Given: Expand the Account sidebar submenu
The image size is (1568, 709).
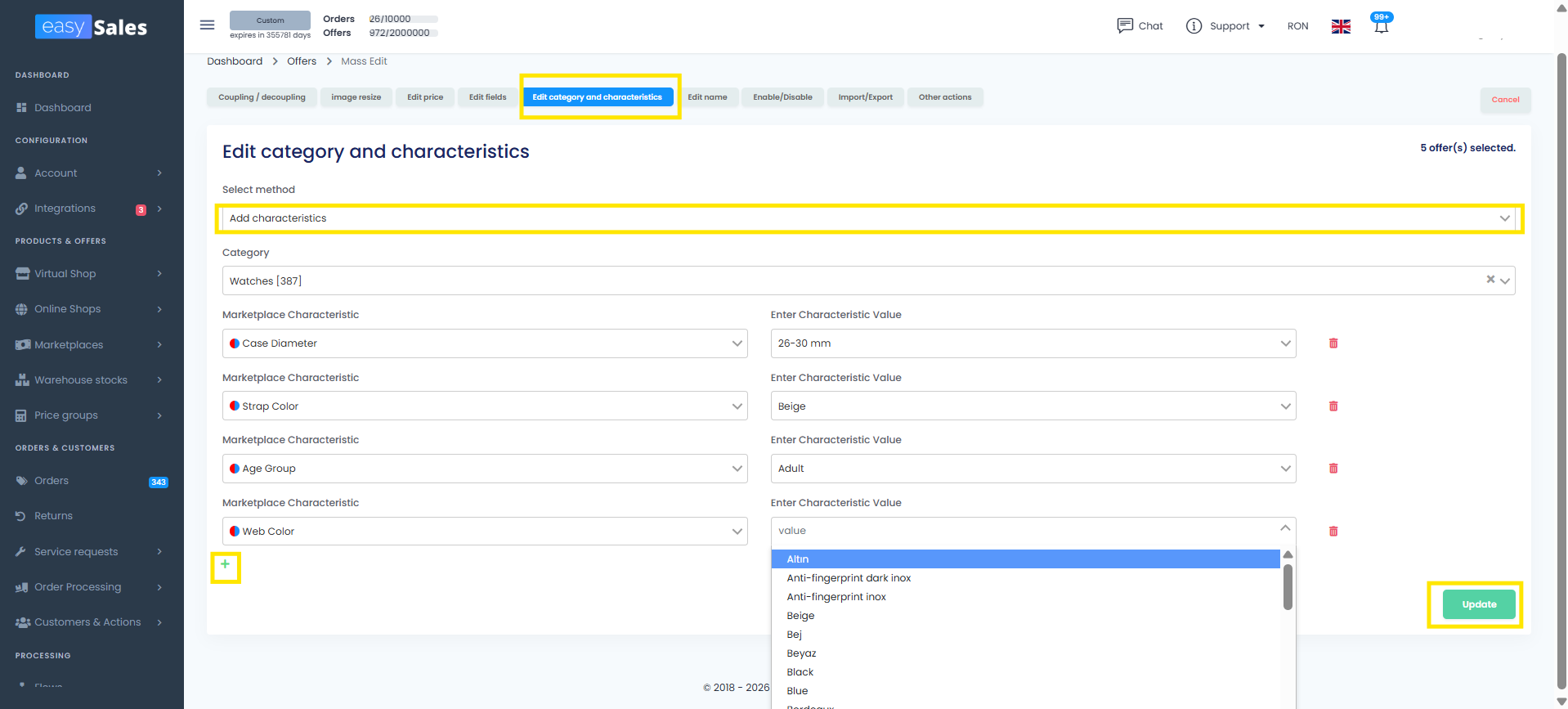Looking at the screenshot, I should (x=159, y=173).
